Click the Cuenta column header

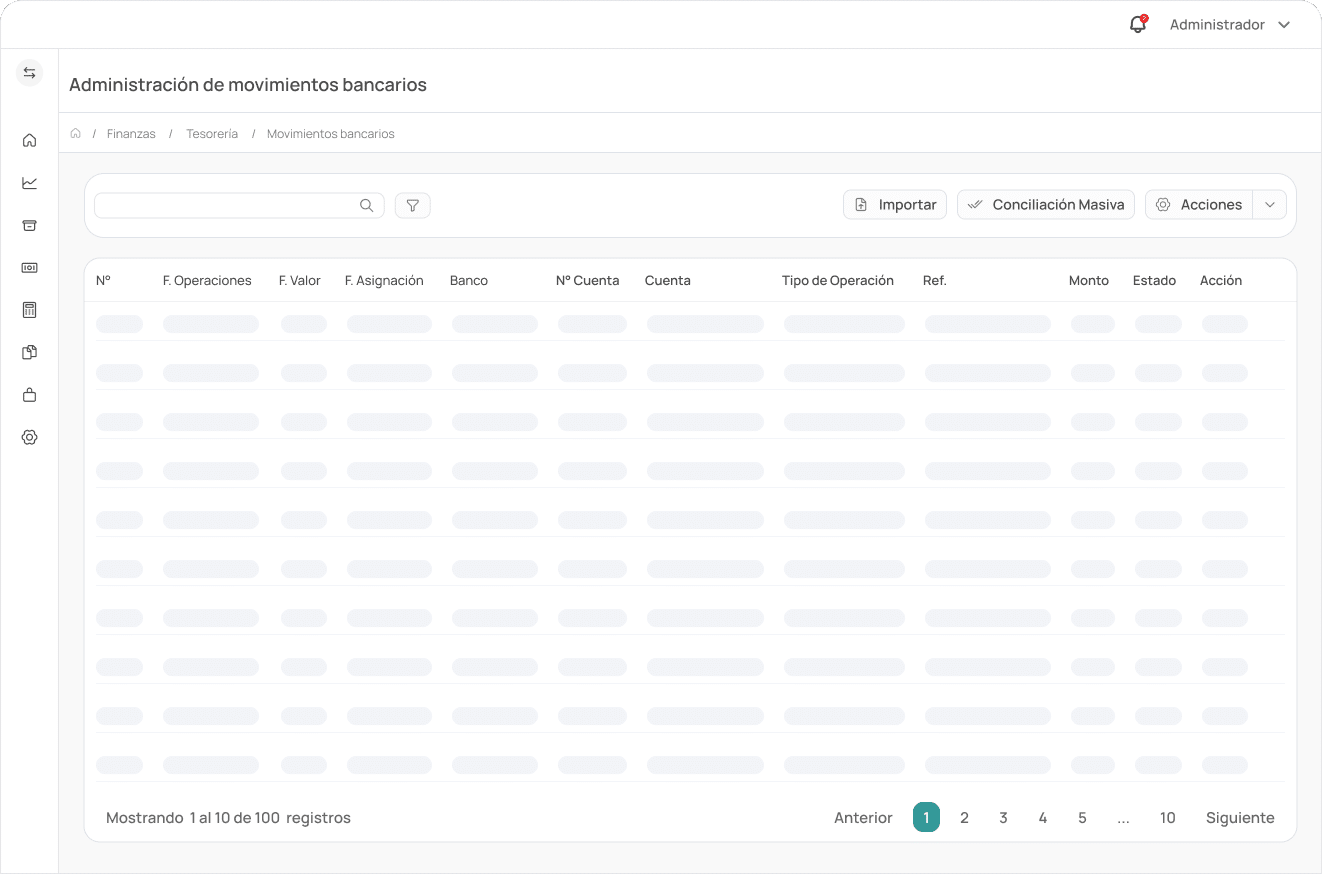[x=668, y=280]
